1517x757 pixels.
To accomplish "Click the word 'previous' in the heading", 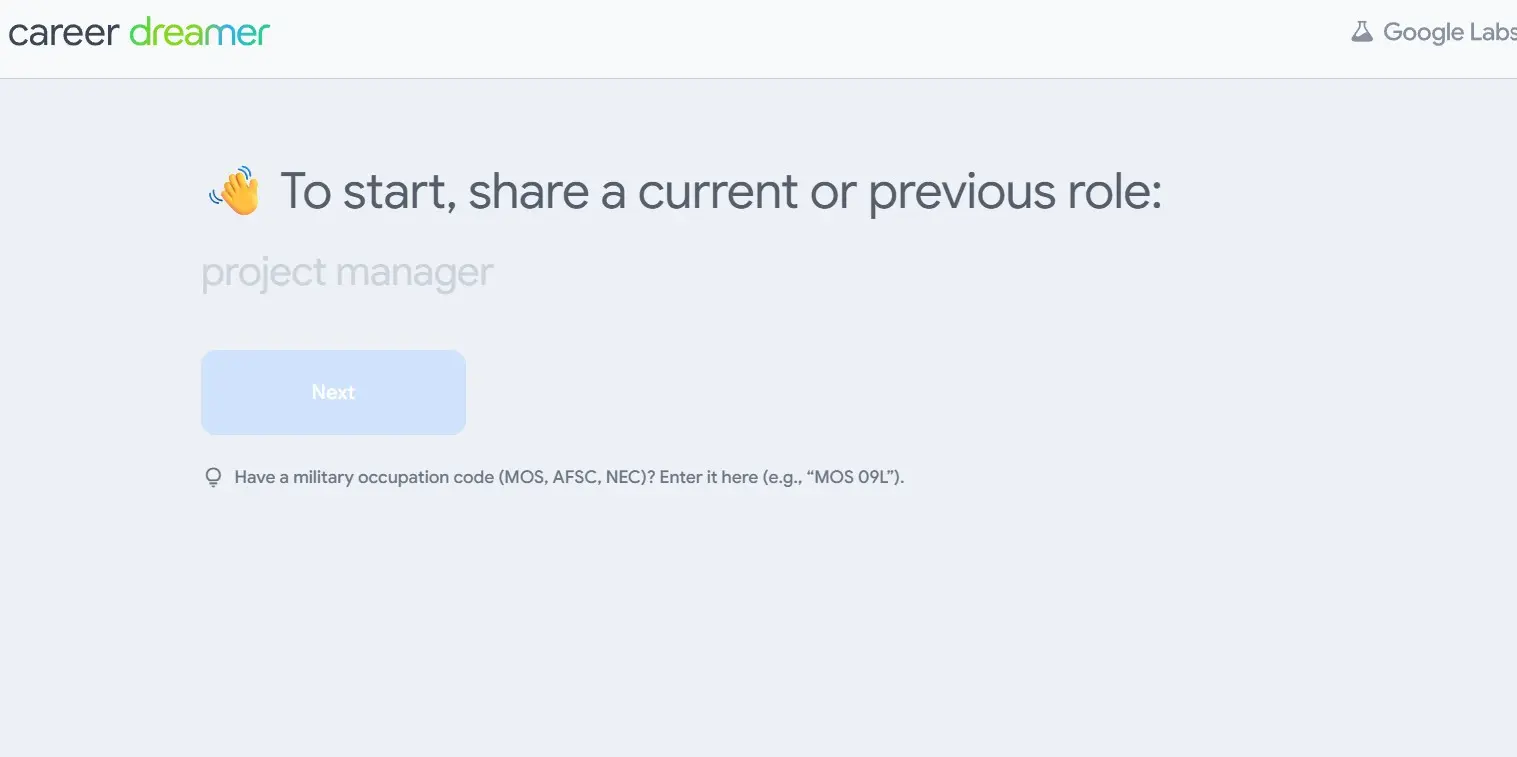I will pos(962,192).
